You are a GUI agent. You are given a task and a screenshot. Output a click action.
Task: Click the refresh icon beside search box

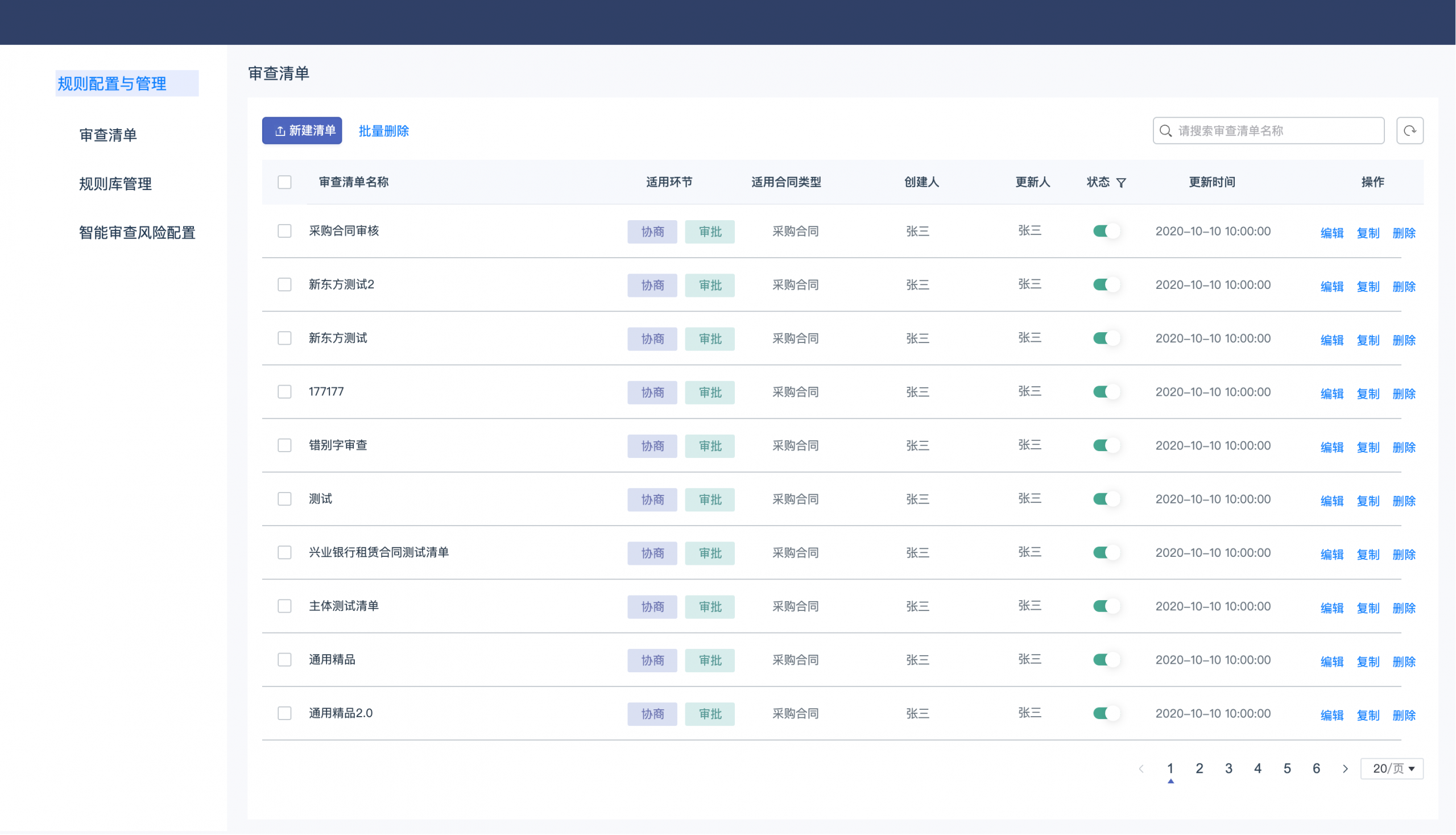1409,131
